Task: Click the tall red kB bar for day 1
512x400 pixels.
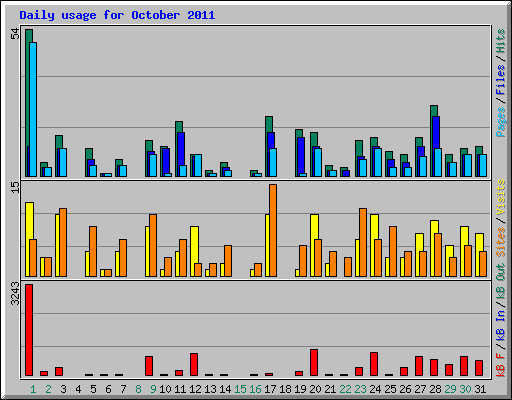Action: point(29,330)
